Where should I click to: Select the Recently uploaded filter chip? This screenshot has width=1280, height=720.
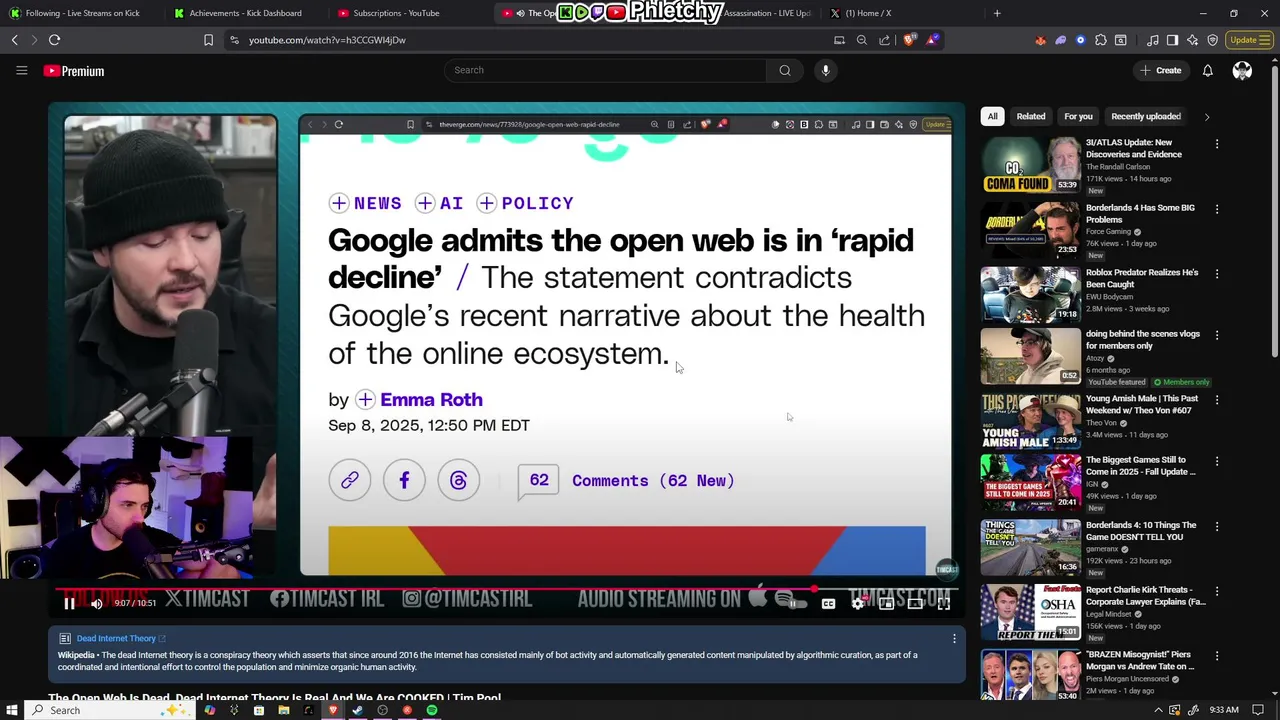(1146, 116)
